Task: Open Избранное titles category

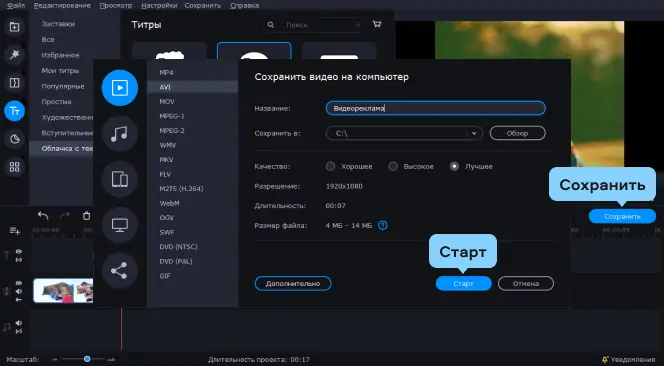Action: 60,55
